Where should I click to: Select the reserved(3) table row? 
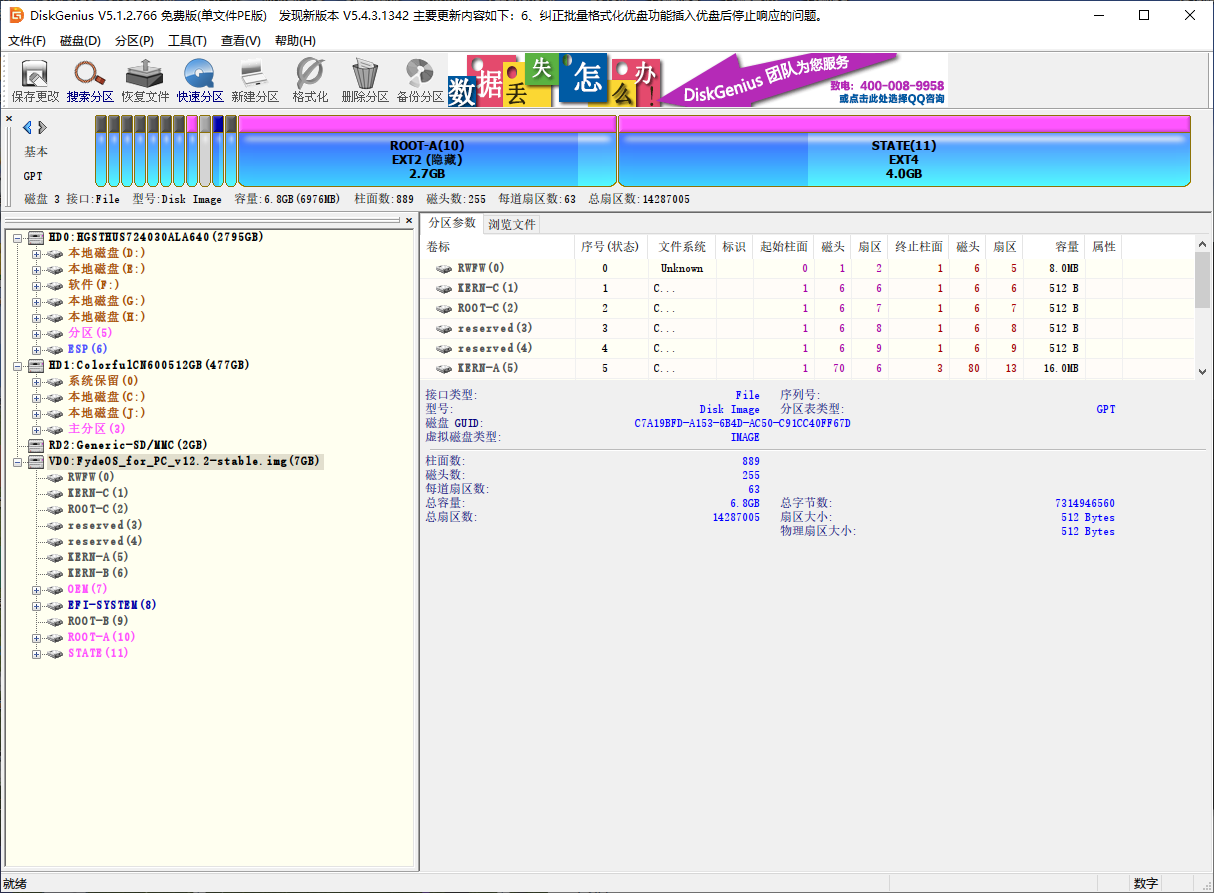pyautogui.click(x=810, y=328)
